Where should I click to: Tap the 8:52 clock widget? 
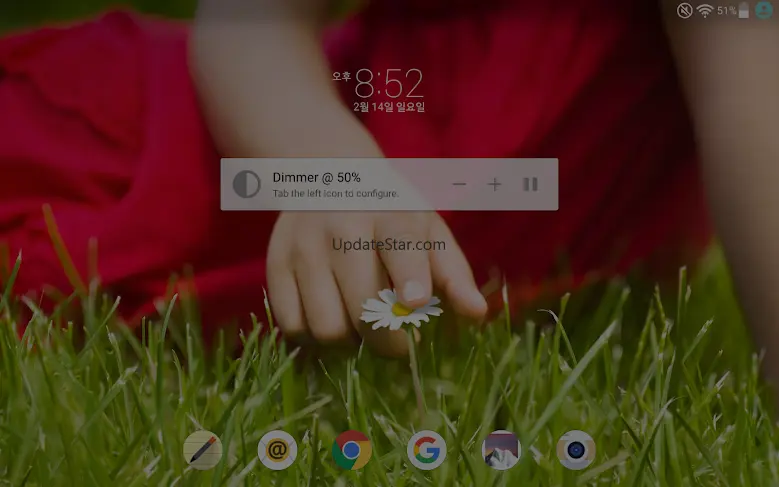(389, 83)
